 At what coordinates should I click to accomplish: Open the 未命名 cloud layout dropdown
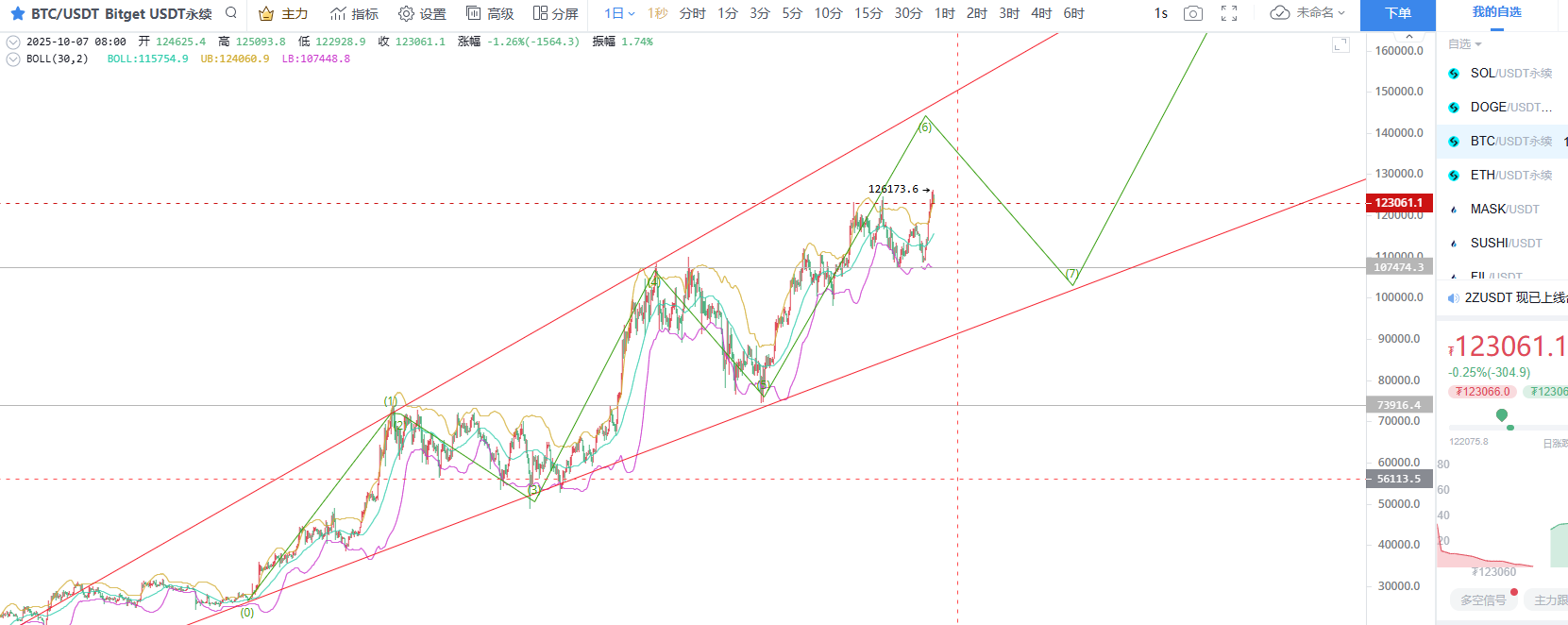[1307, 13]
